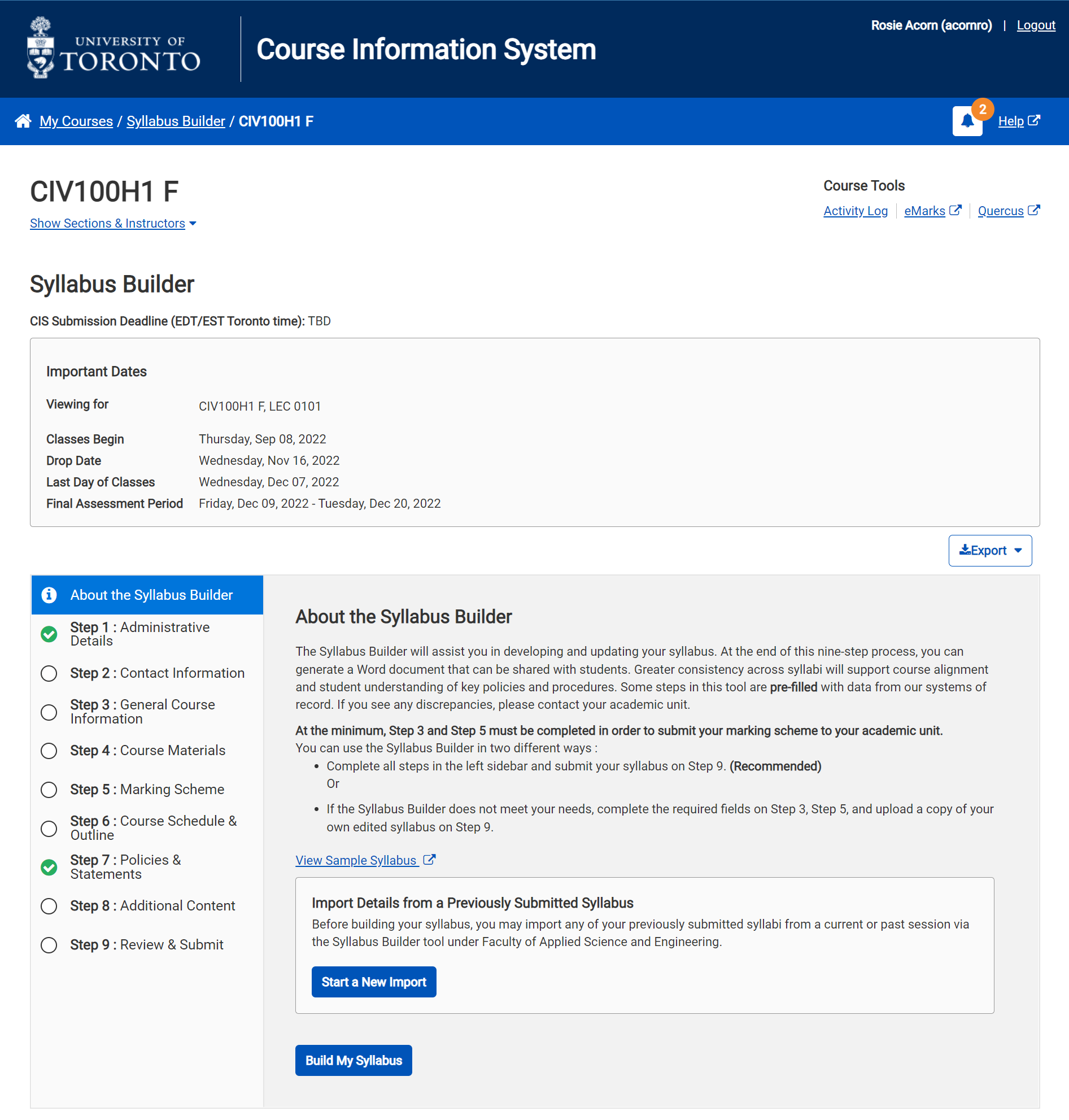Select the Step 9 Review & Submit circle
This screenshot has width=1069, height=1120.
(49, 944)
